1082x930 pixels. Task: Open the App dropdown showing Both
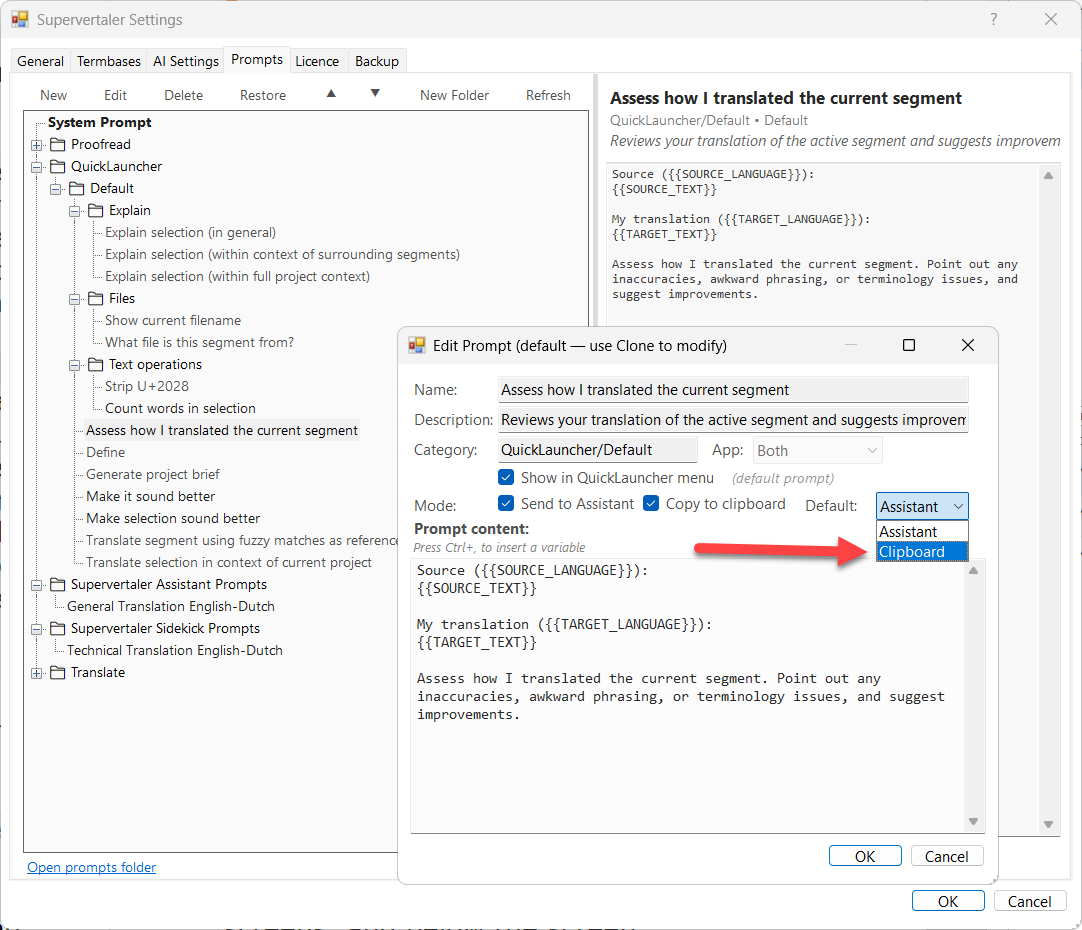818,451
